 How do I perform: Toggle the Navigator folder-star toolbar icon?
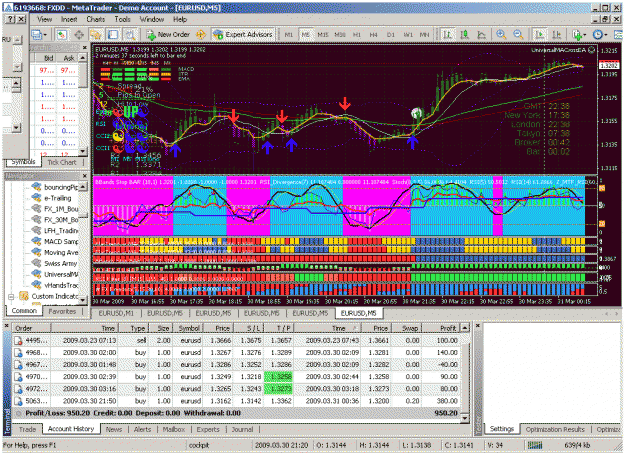click(95, 35)
